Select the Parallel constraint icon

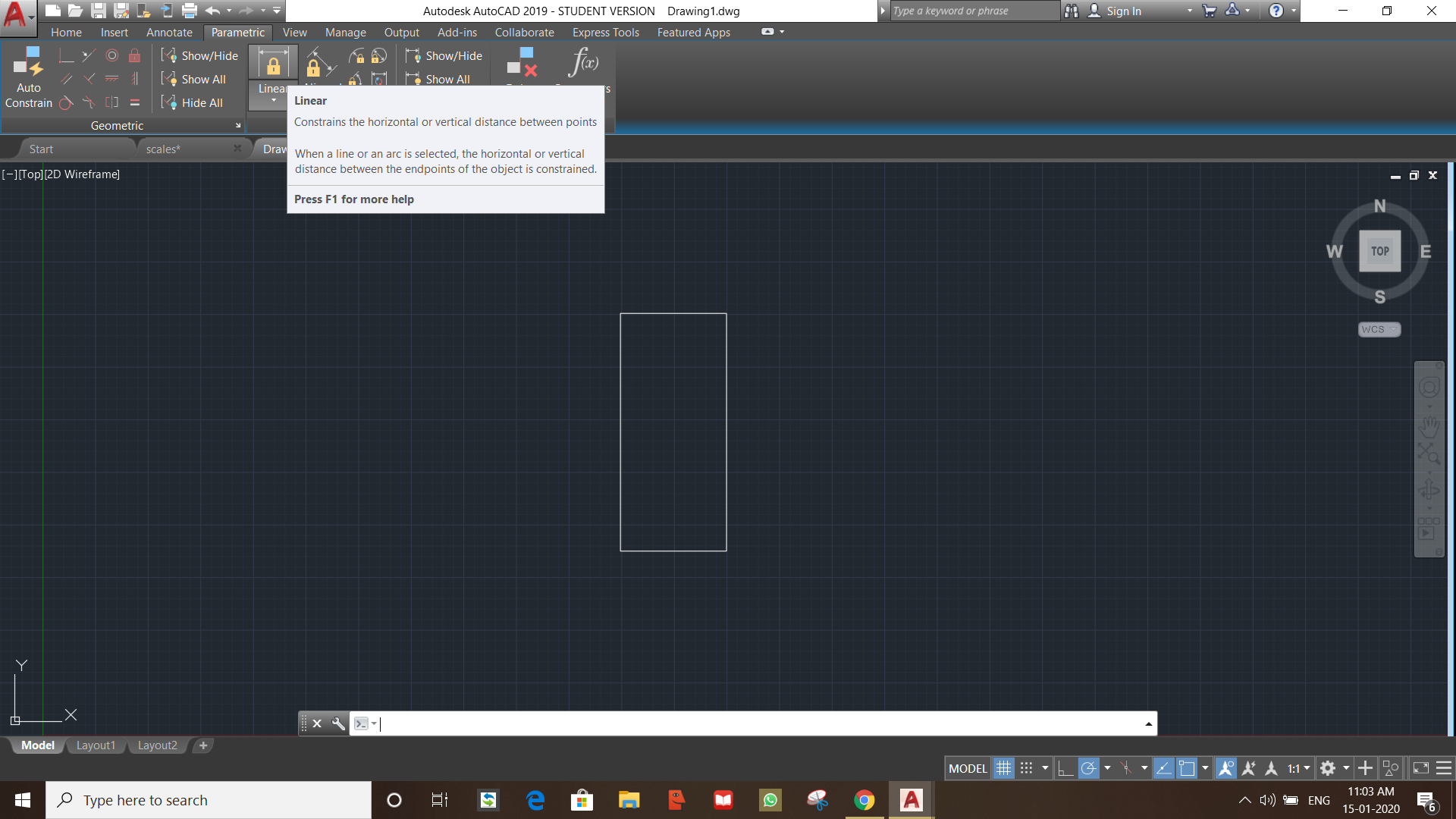(67, 79)
